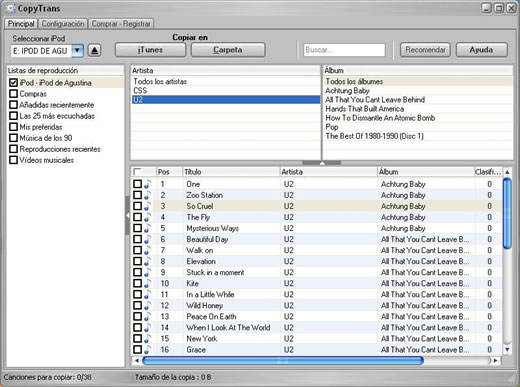520x387 pixels.
Task: Focus the Buscar search field
Action: tap(344, 50)
